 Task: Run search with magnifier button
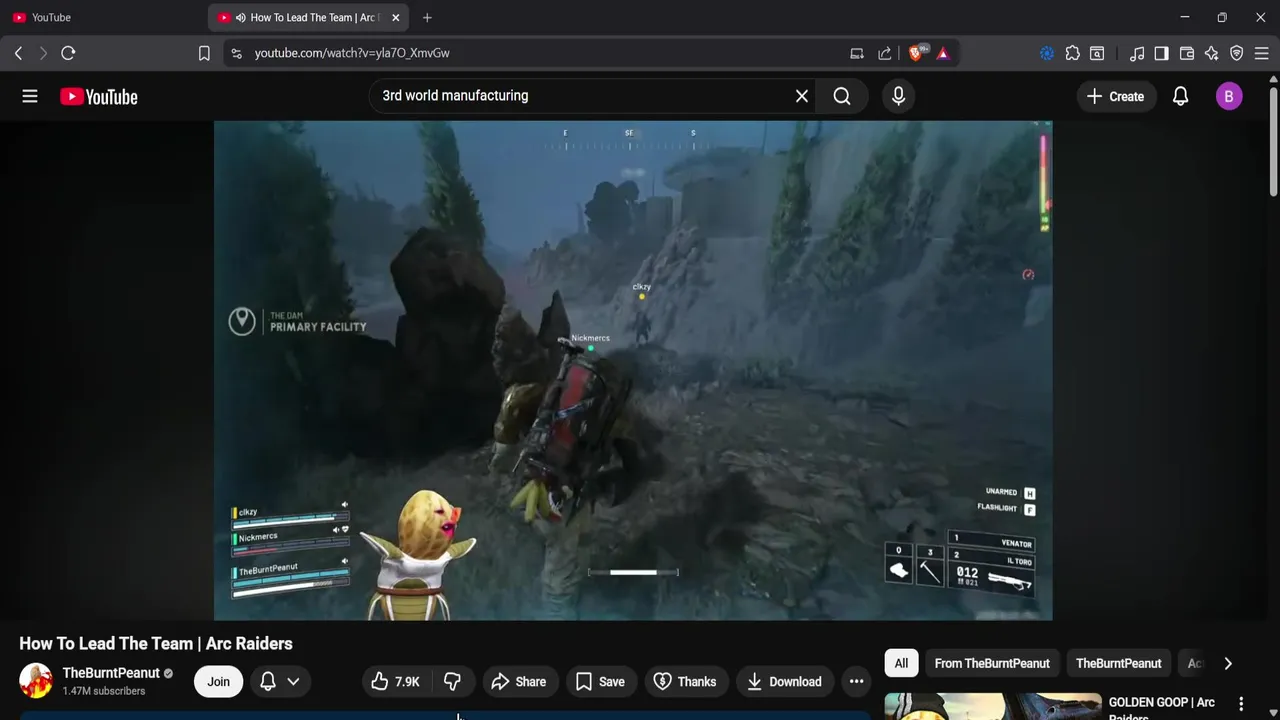842,96
